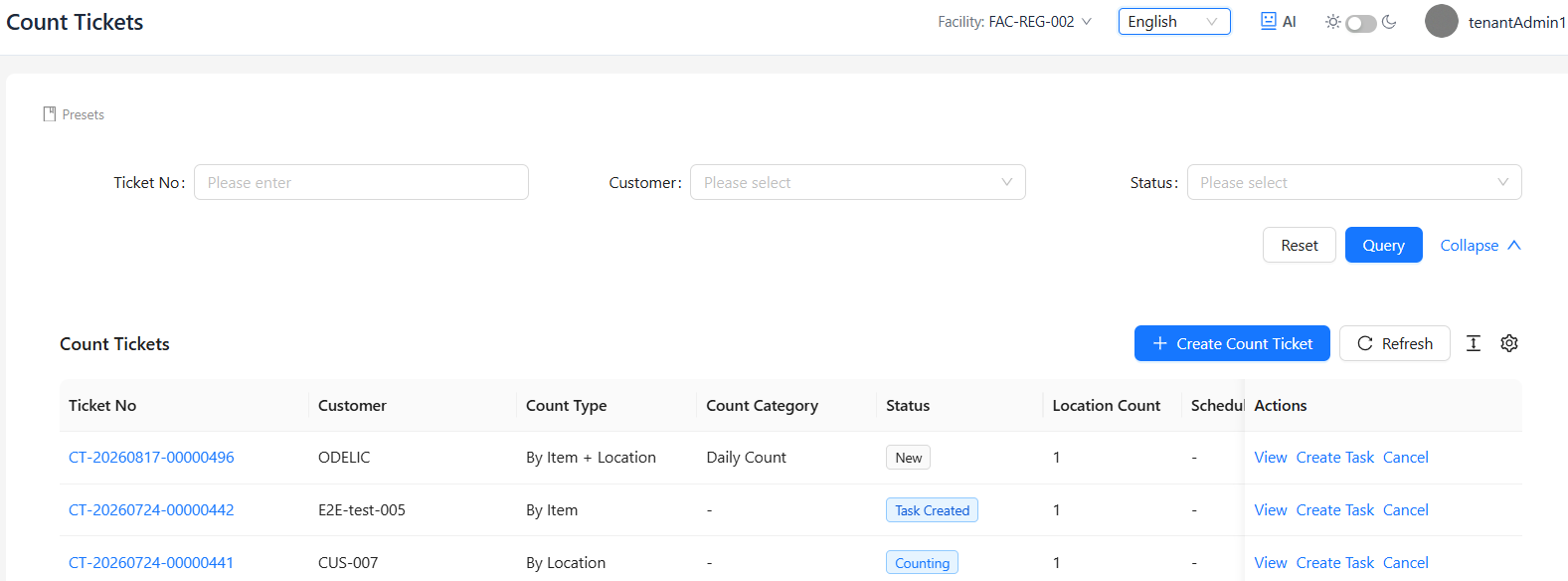View the E2E-test-005 ticket
The height and width of the screenshot is (581, 1568).
tap(1271, 510)
